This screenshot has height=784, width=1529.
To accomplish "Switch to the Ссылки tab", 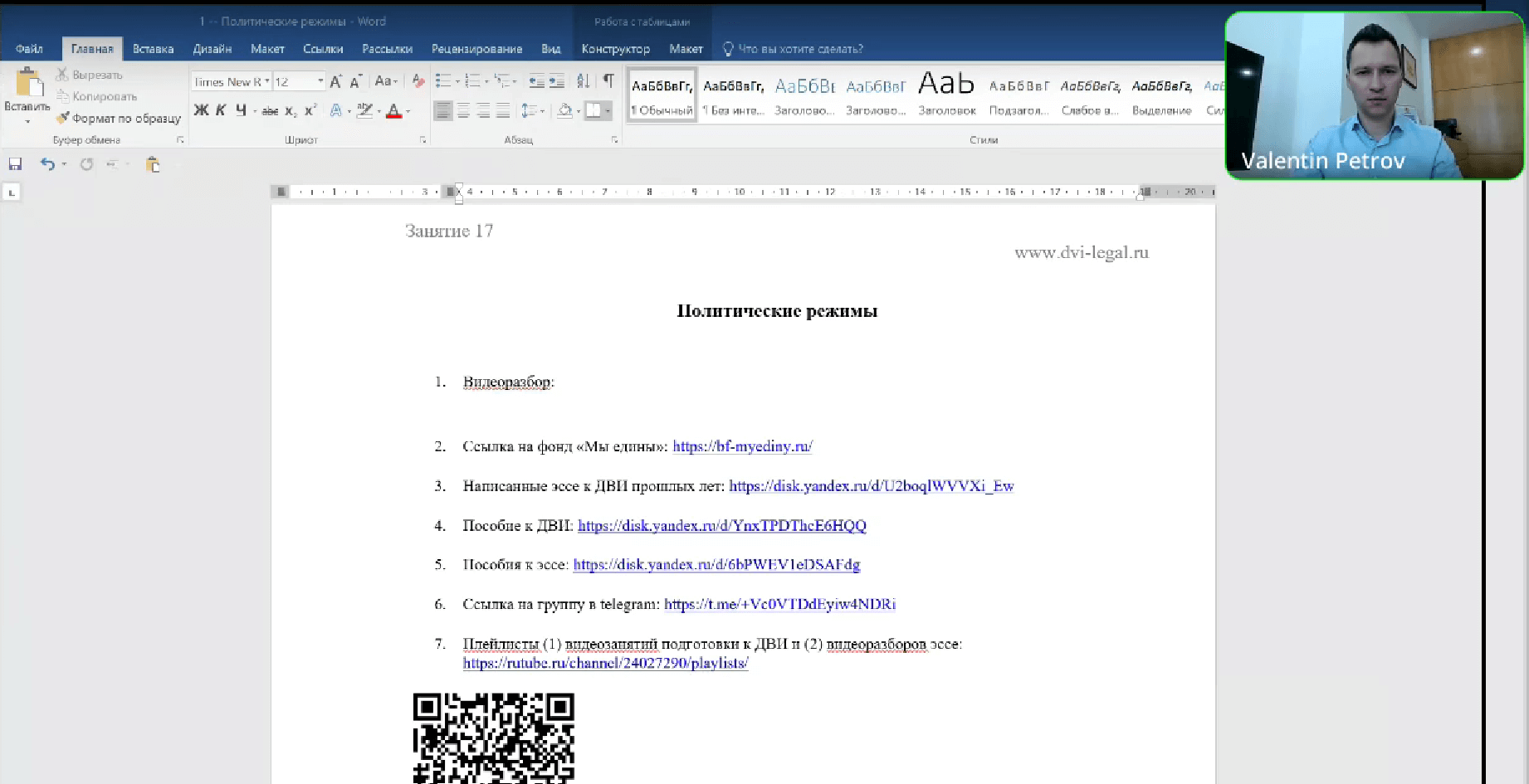I will pyautogui.click(x=323, y=49).
